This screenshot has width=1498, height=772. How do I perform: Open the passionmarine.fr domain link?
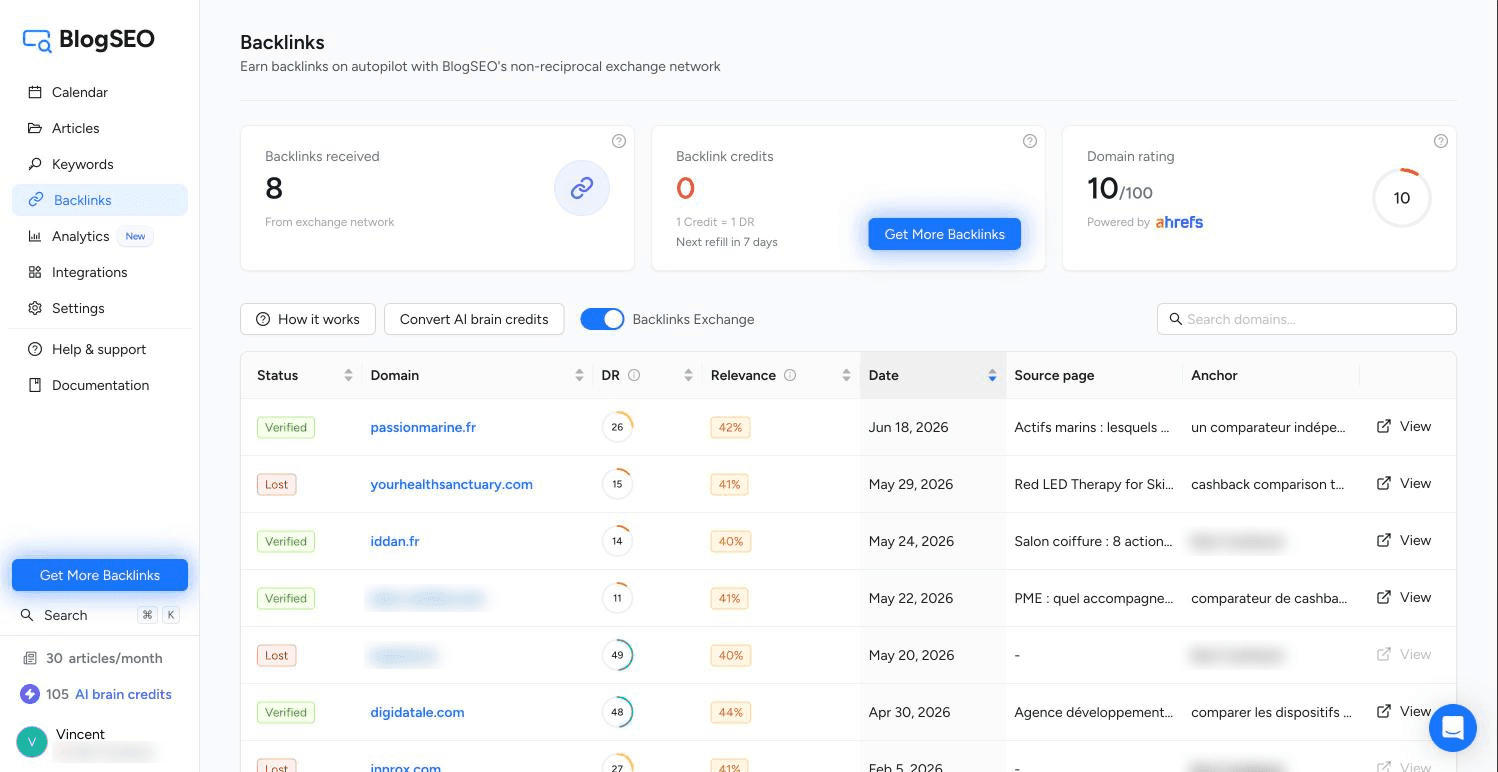[423, 427]
